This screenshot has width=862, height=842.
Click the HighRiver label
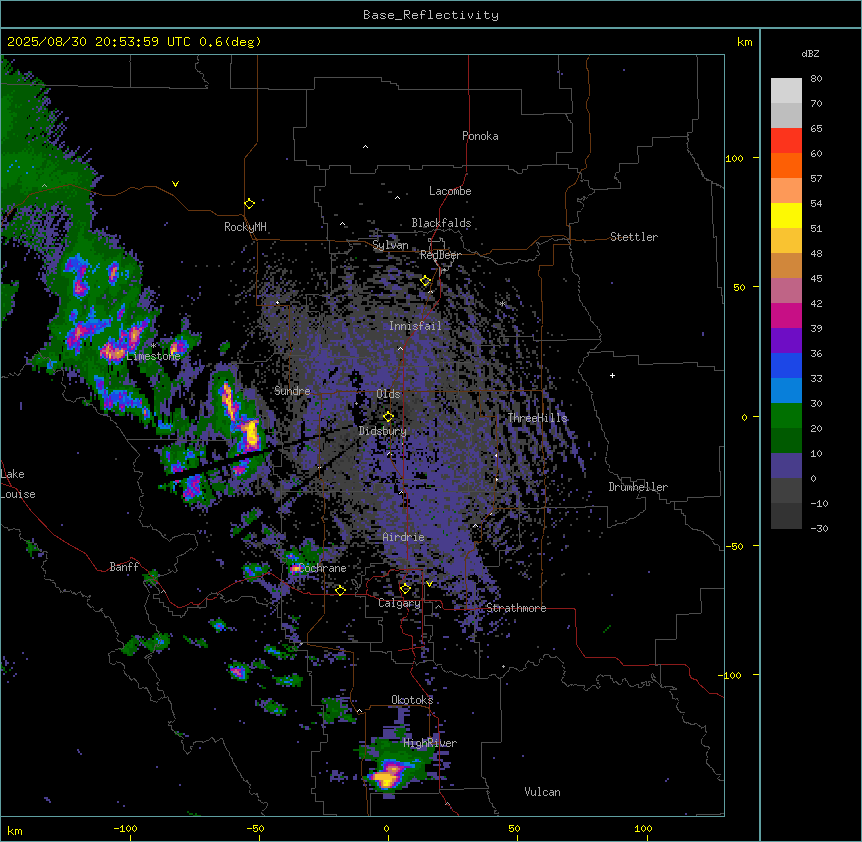(430, 743)
